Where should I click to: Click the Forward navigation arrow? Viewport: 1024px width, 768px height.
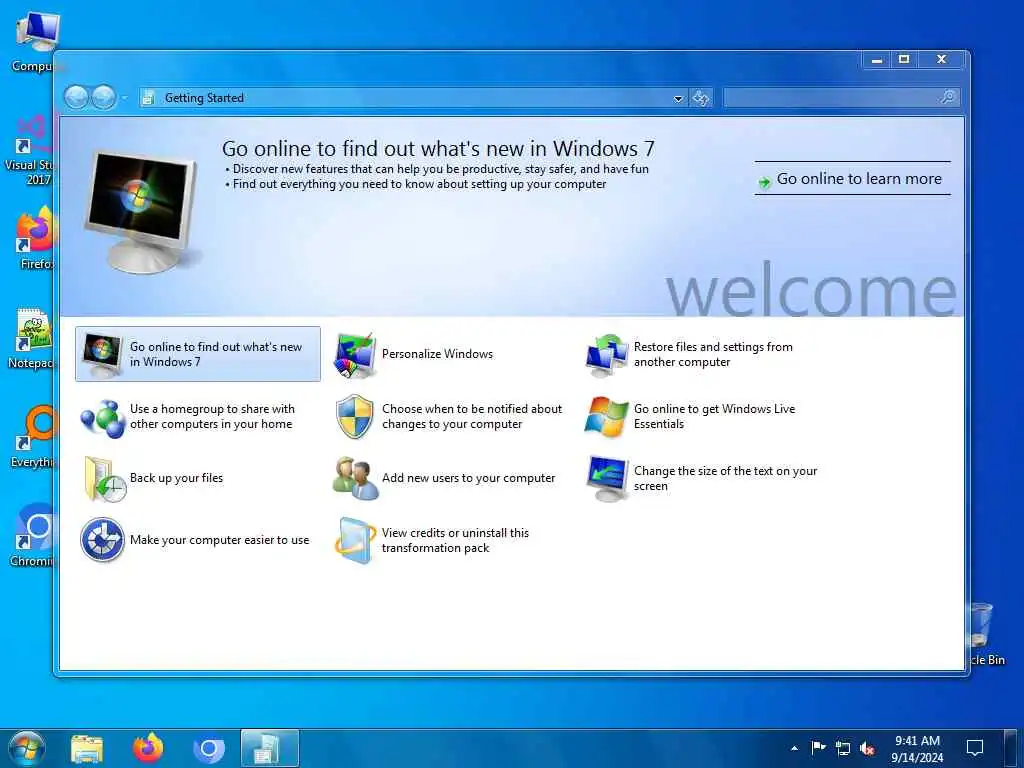click(x=103, y=98)
